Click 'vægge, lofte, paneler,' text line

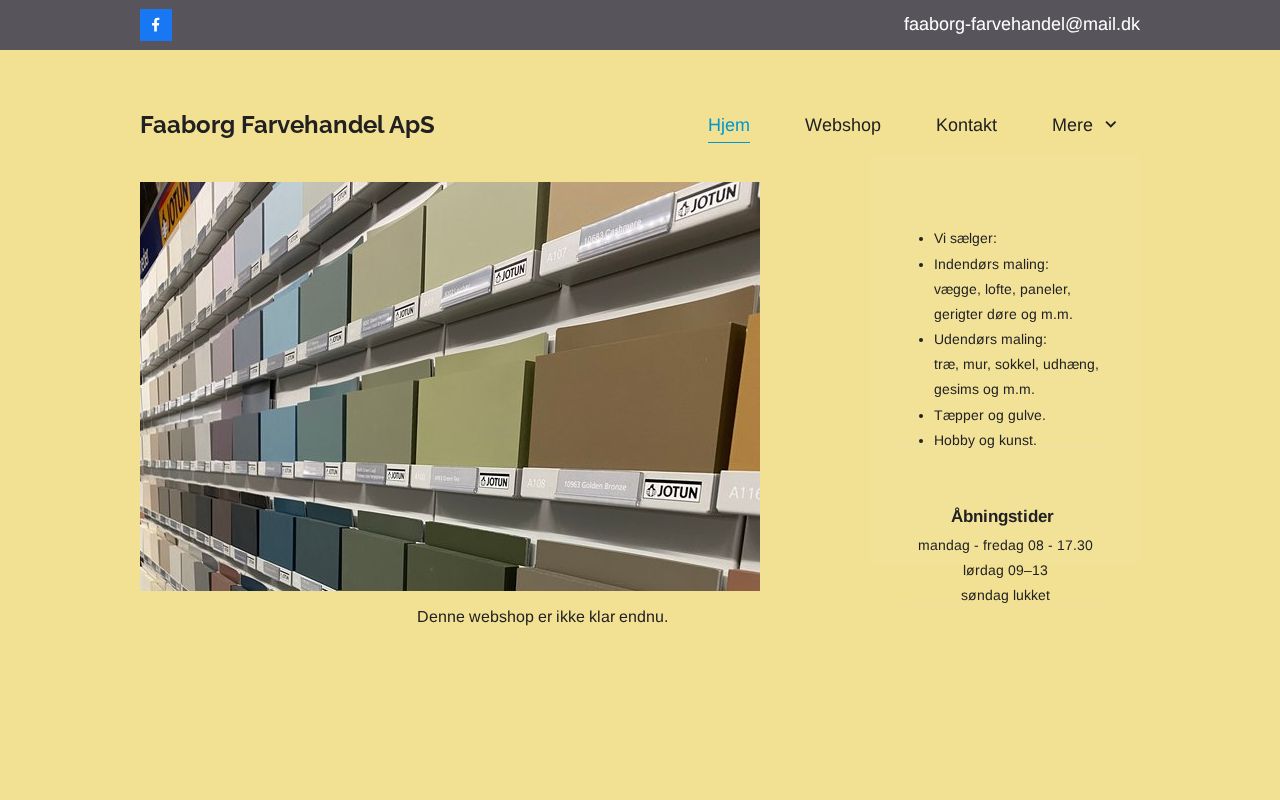click(x=1002, y=289)
